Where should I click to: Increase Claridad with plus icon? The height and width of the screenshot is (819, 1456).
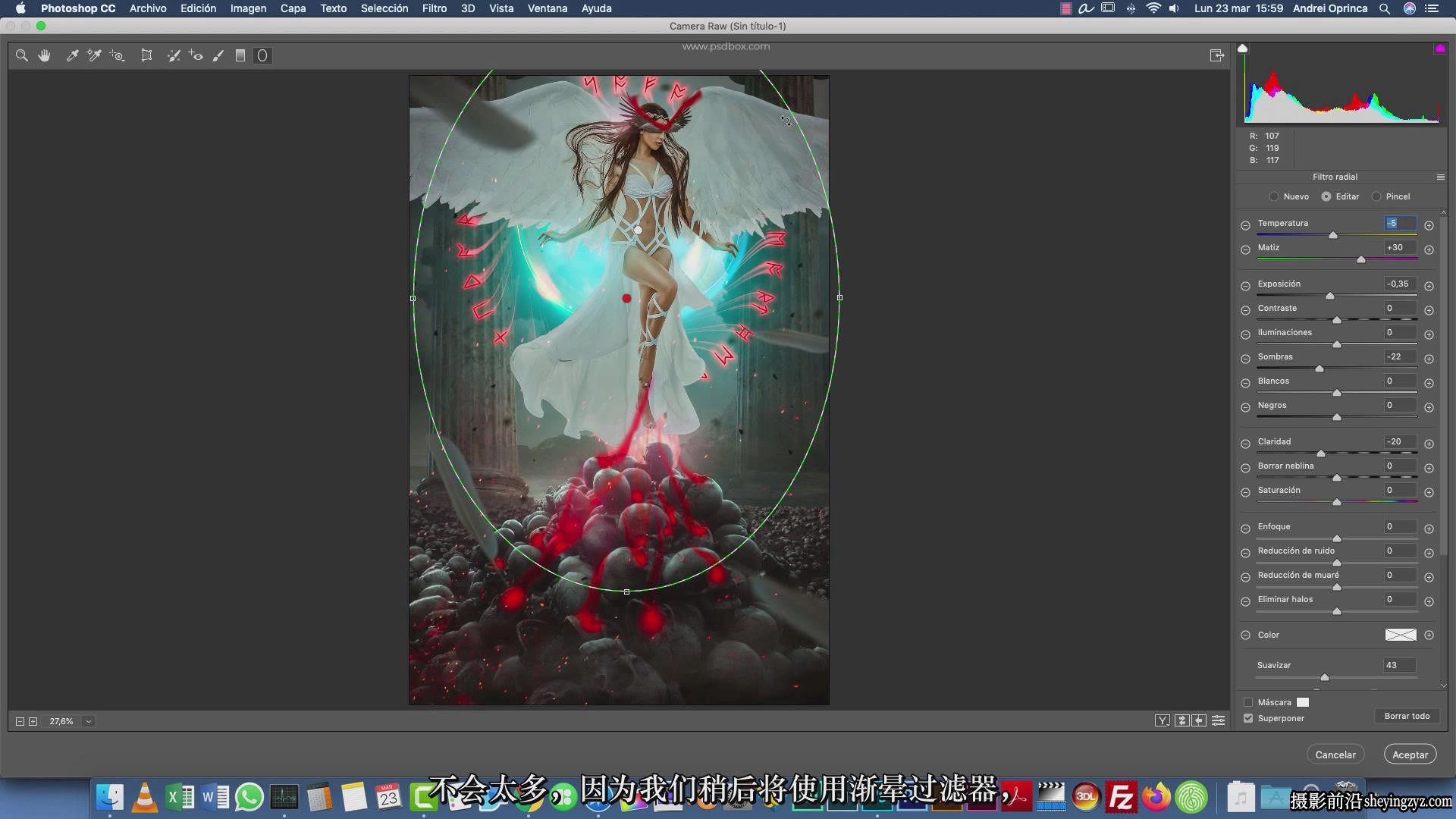(1429, 444)
